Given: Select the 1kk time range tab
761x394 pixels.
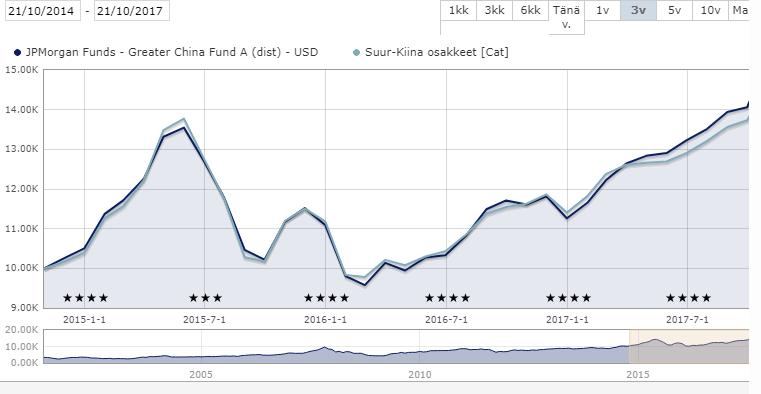Looking at the screenshot, I should click(459, 11).
